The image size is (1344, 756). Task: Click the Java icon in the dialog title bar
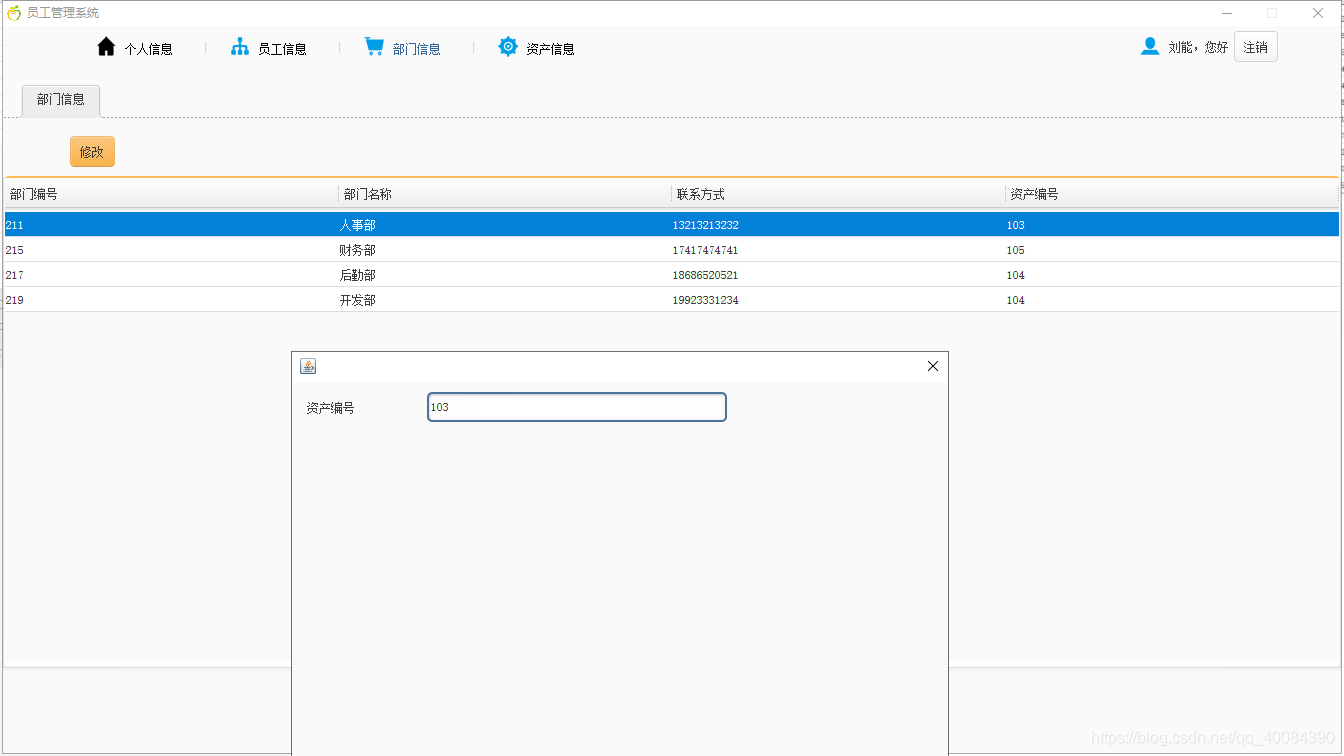coord(308,366)
